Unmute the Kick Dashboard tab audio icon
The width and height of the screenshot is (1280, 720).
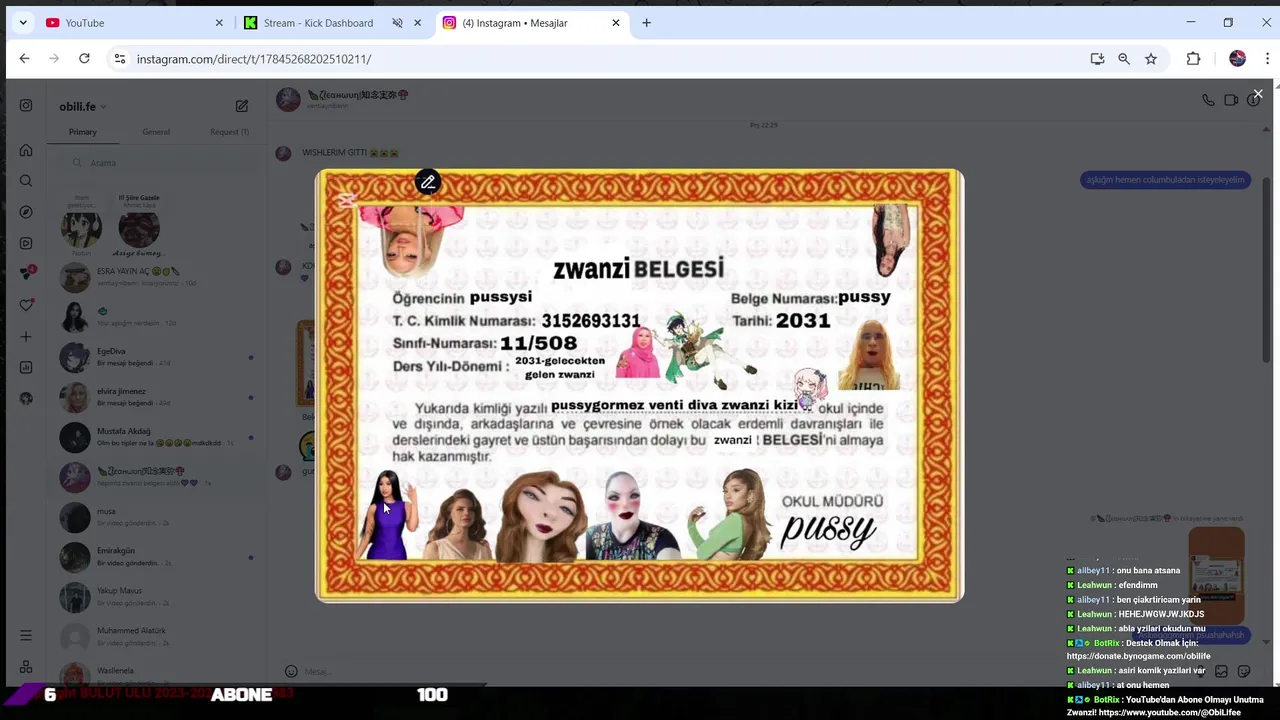click(397, 23)
